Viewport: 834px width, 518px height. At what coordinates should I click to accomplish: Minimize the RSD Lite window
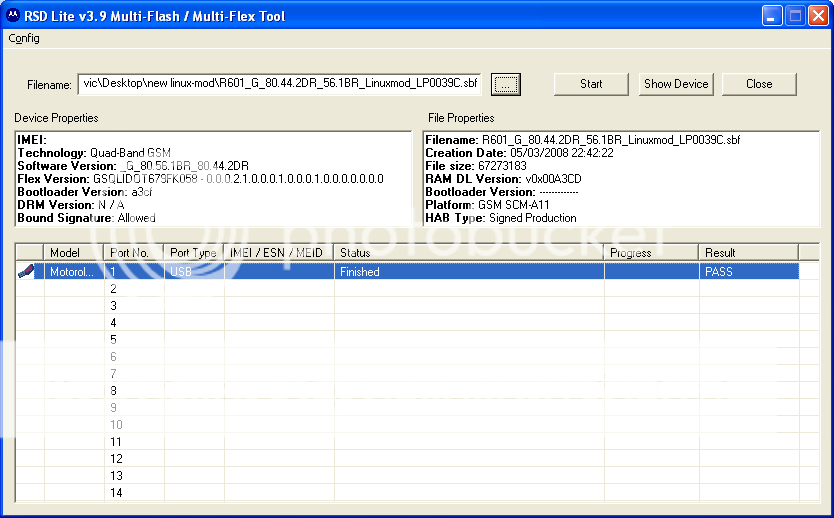click(771, 15)
